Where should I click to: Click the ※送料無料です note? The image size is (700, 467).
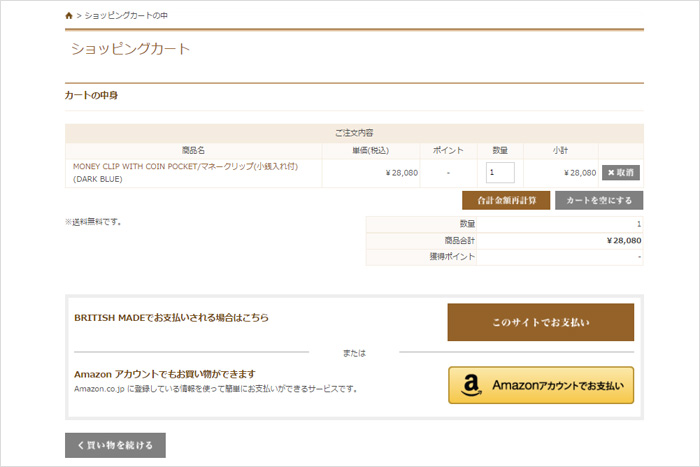[x=93, y=222]
